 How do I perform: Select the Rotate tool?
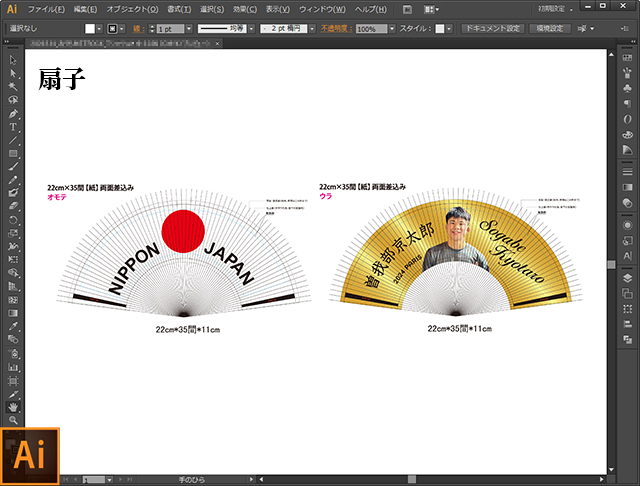click(x=13, y=220)
